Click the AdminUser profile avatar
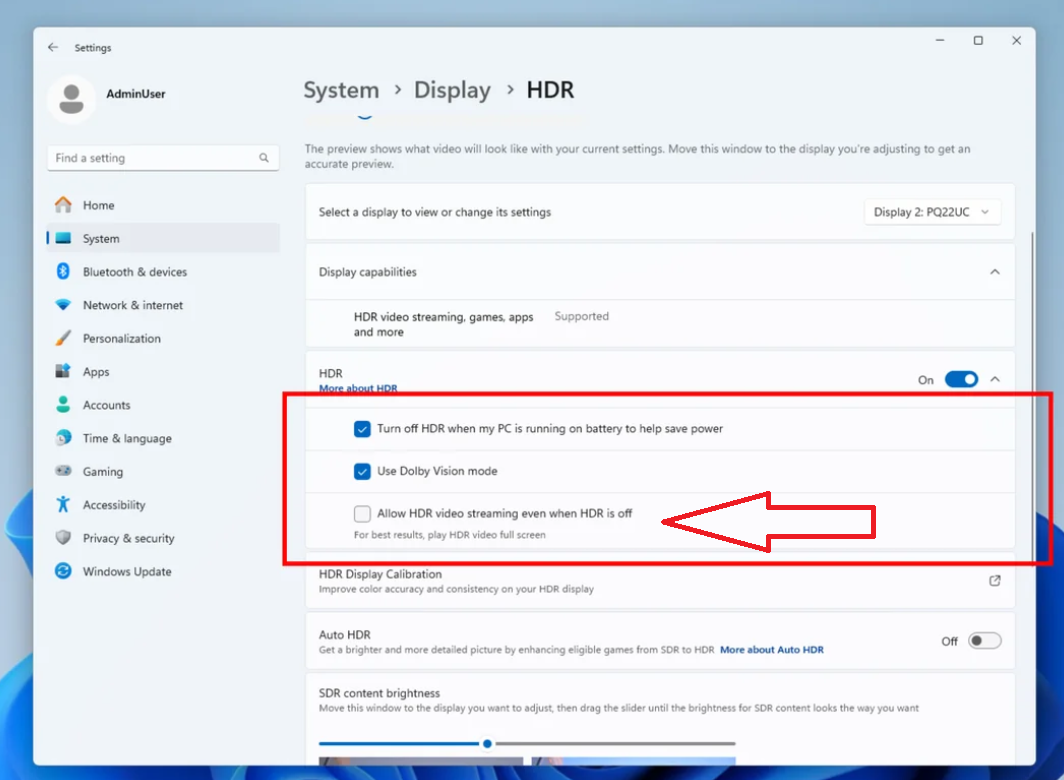 [71, 99]
